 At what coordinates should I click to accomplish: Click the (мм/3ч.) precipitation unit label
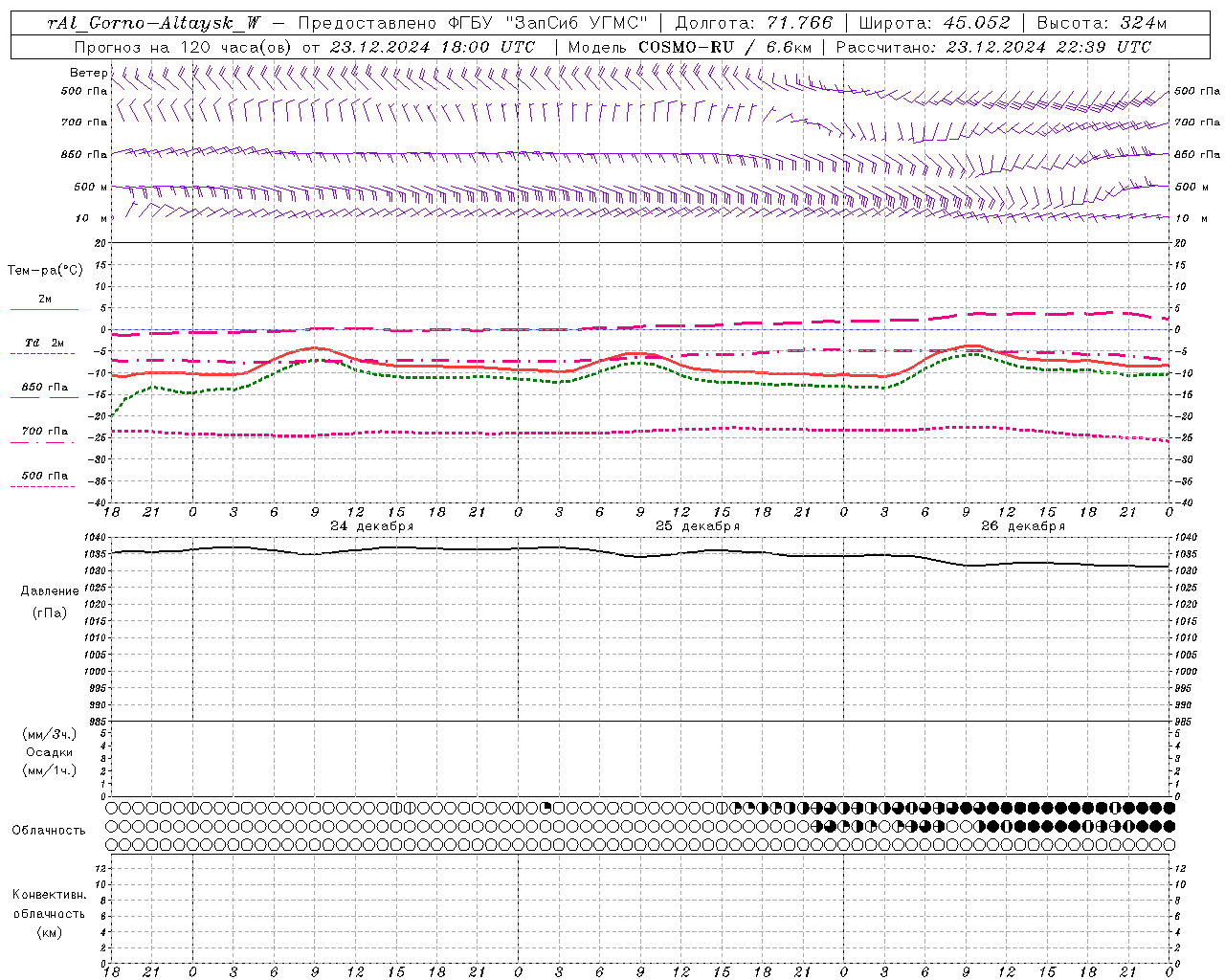click(x=50, y=734)
